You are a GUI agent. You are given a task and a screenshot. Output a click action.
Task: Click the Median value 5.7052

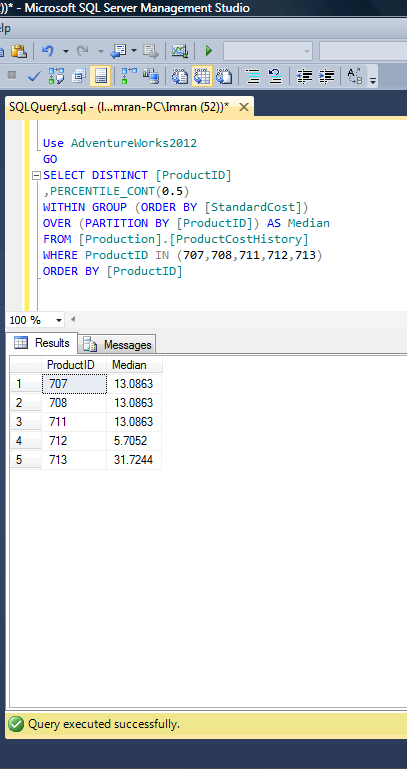point(134,441)
